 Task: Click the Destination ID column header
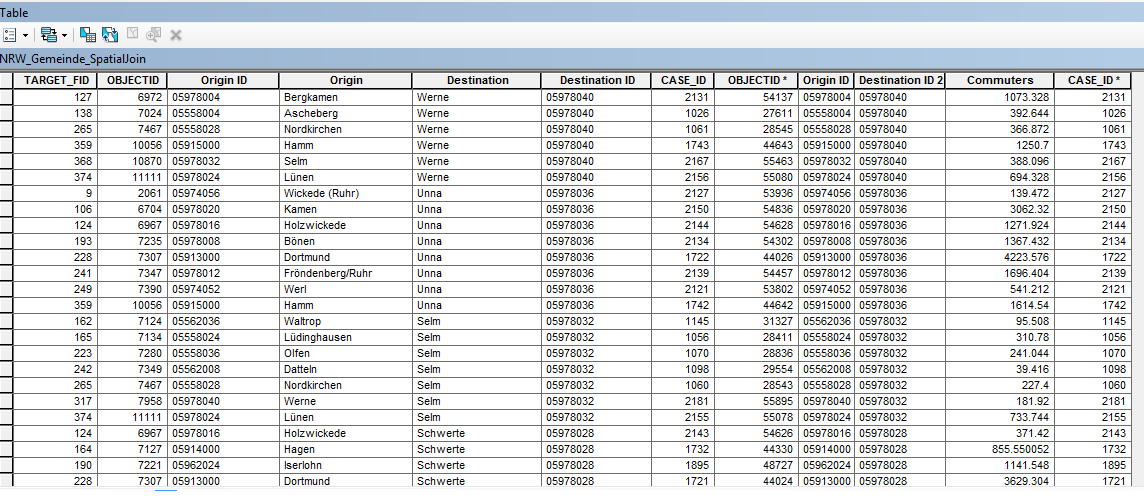click(x=597, y=80)
